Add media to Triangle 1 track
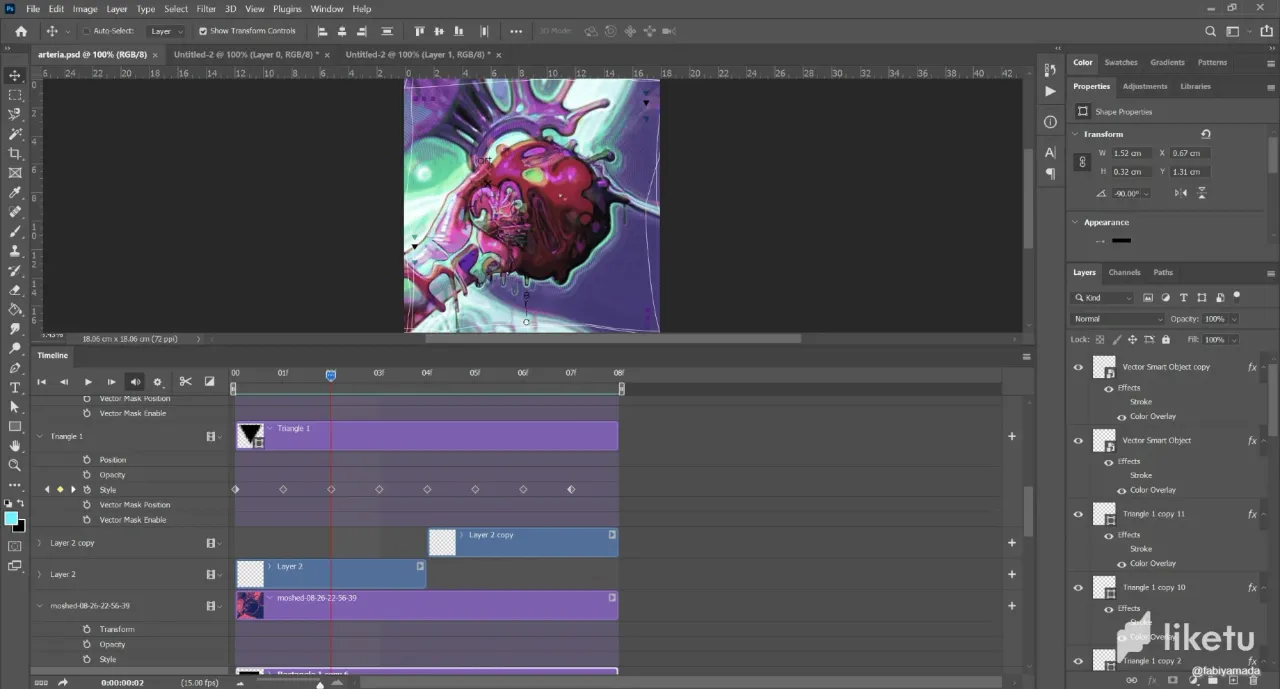The height and width of the screenshot is (689, 1280). pyautogui.click(x=1012, y=436)
